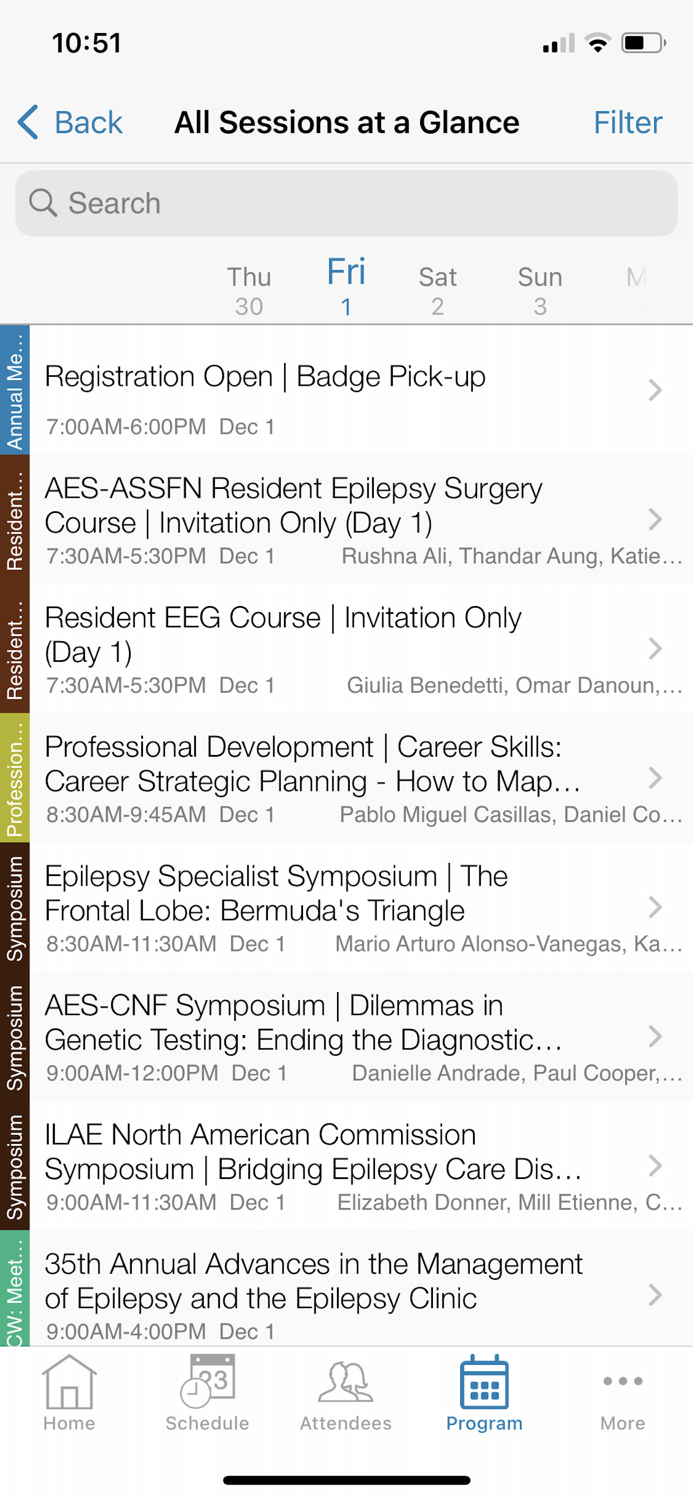693x1500 pixels.
Task: Tap the Search input field
Action: pos(346,202)
